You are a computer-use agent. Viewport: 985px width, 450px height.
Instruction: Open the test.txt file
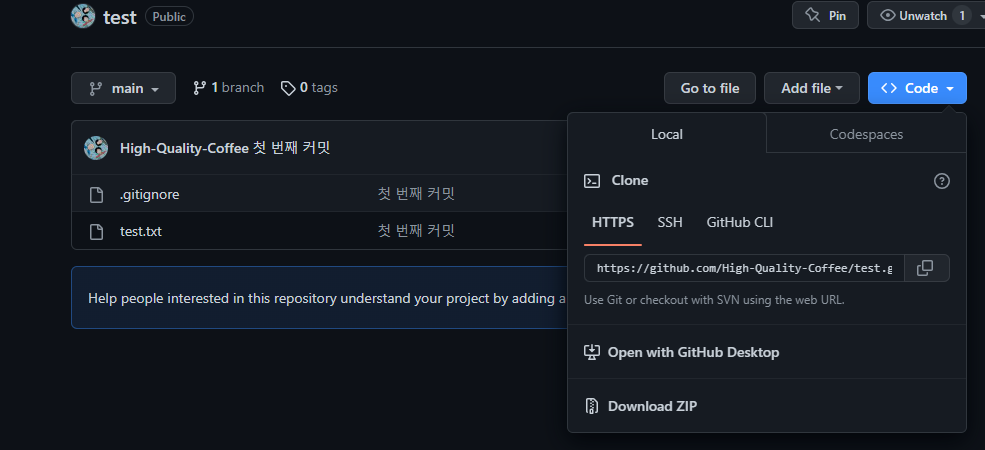[141, 231]
